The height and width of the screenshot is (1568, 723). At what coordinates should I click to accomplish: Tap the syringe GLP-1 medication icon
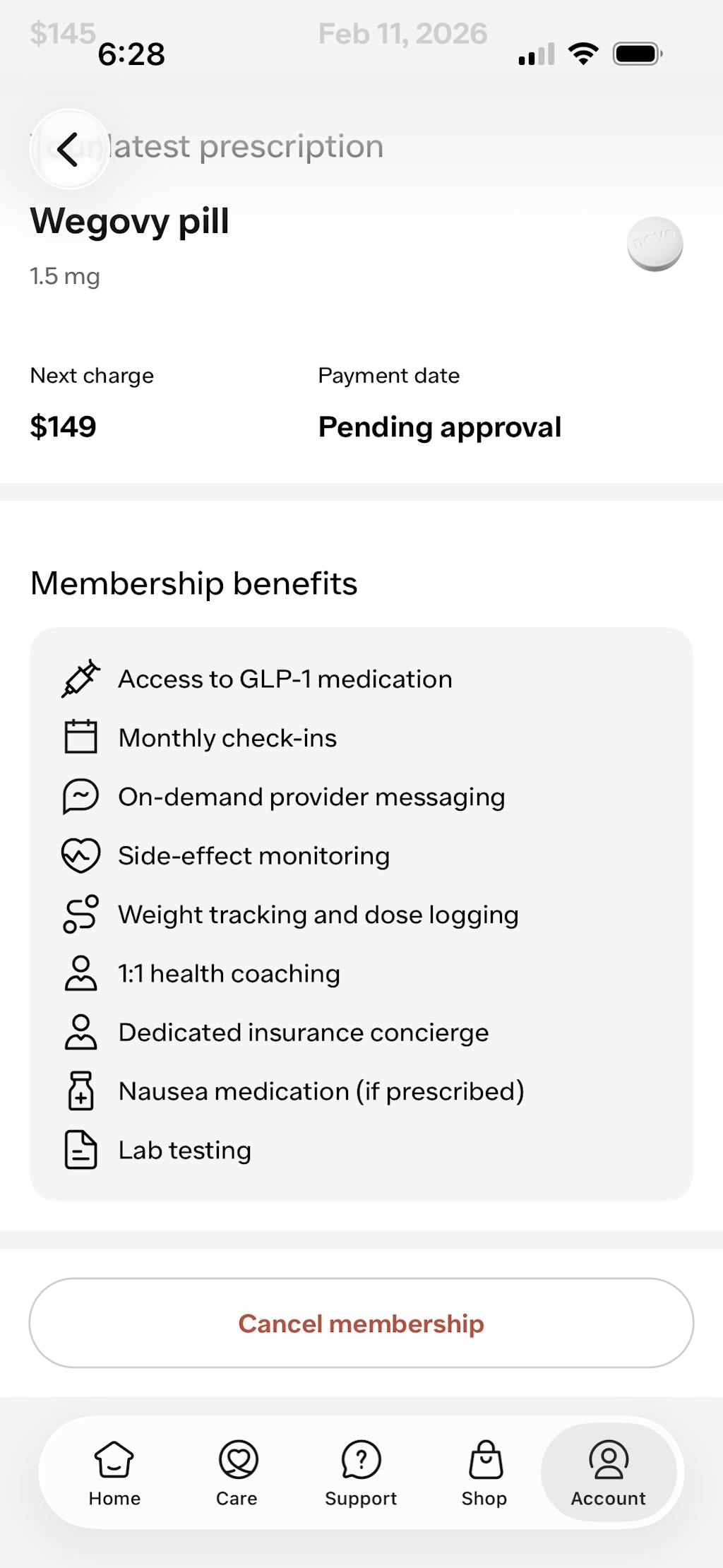pos(80,679)
